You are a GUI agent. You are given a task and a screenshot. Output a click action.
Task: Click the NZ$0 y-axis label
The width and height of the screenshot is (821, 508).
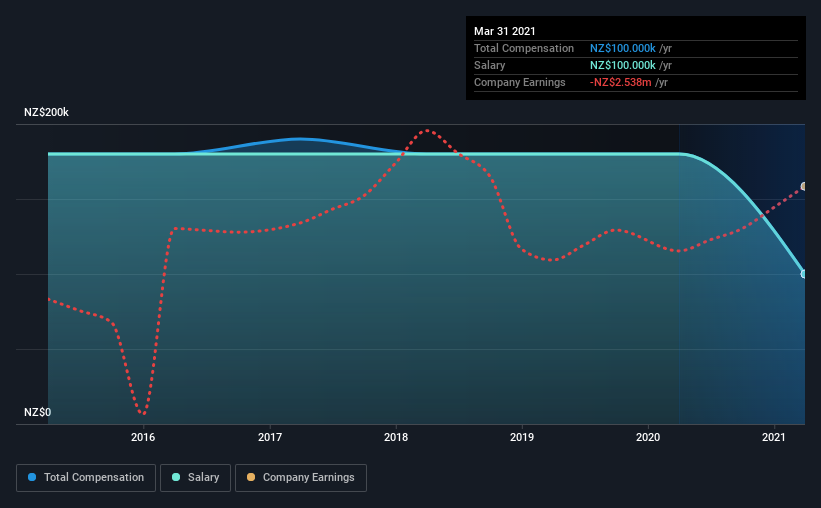click(x=38, y=412)
